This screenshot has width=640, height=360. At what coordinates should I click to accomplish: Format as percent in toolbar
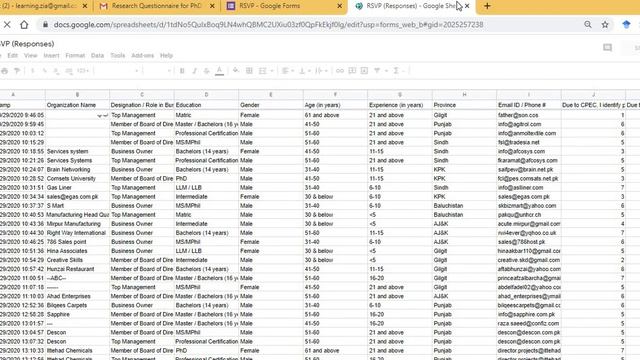pos(44,71)
